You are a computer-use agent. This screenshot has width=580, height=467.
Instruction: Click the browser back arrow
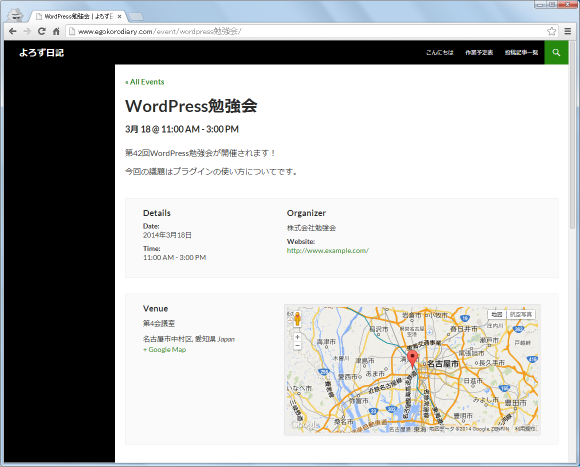click(x=13, y=31)
